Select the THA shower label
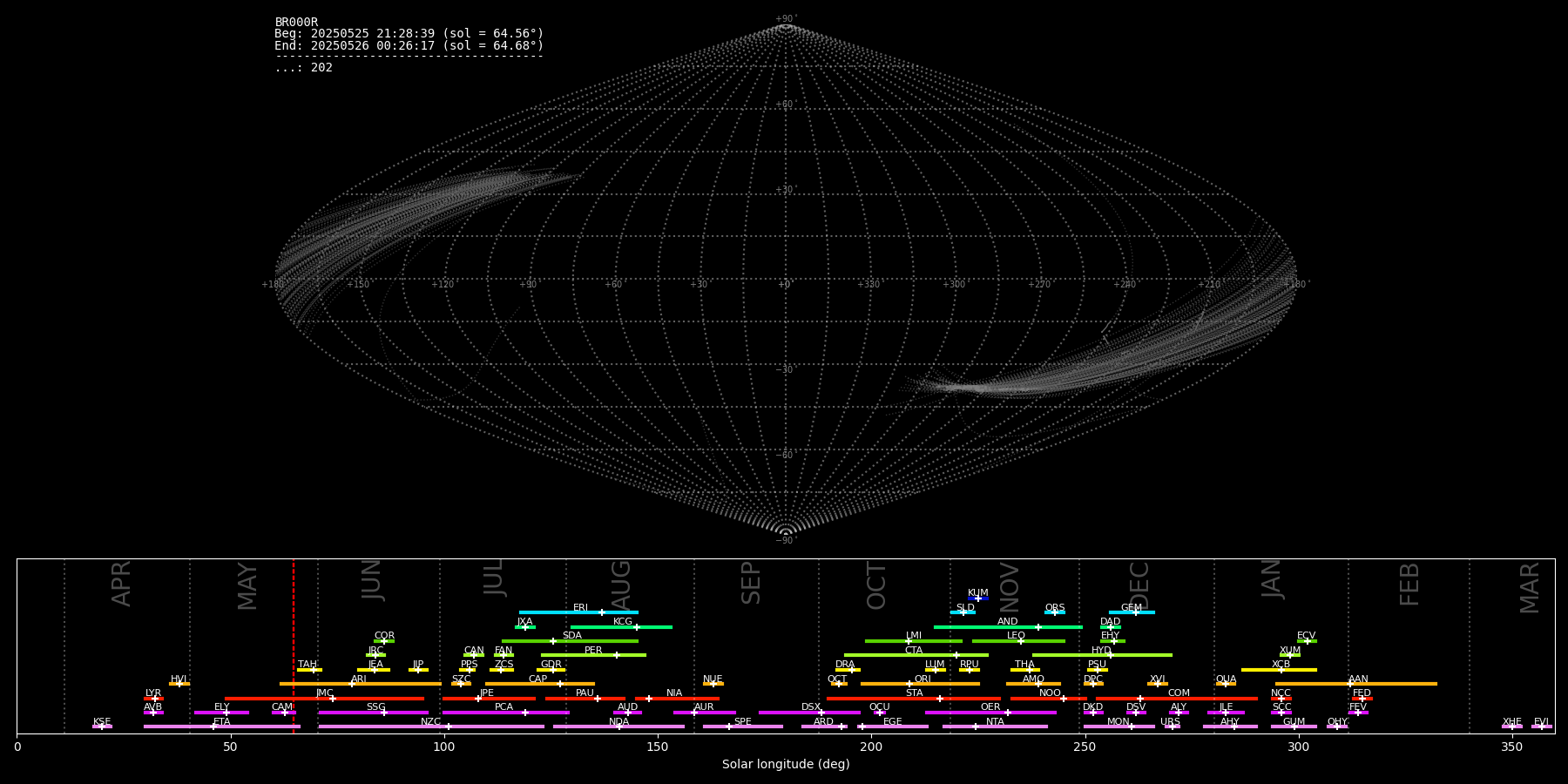1568x784 pixels. [1024, 665]
